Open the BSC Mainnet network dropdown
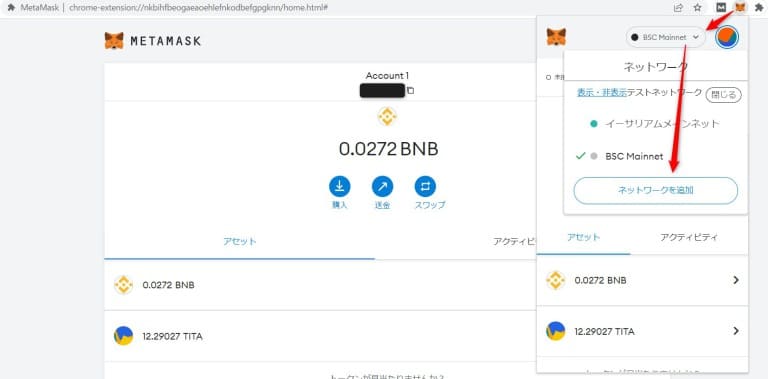Screen dimensions: 768x379 coord(665,37)
